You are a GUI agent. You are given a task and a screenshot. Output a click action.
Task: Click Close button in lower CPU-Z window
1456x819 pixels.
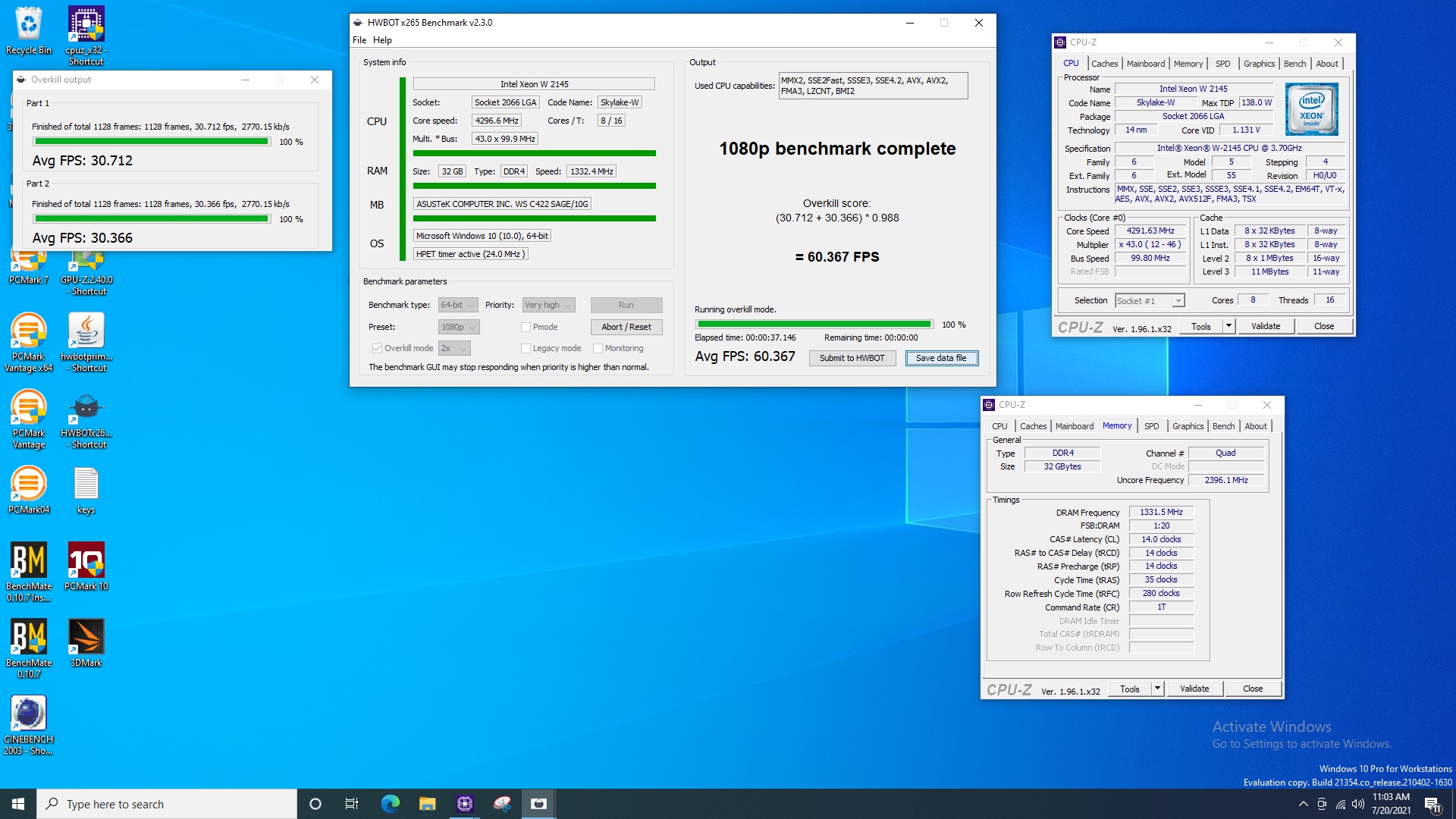pyautogui.click(x=1253, y=689)
